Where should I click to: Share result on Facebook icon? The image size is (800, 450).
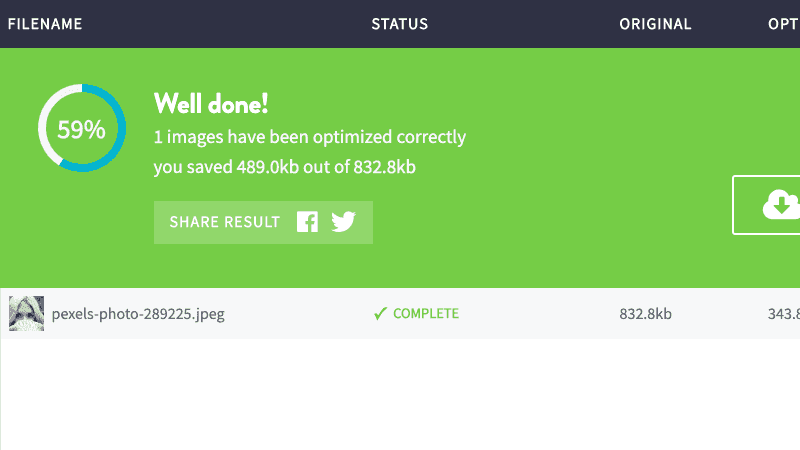pos(308,222)
